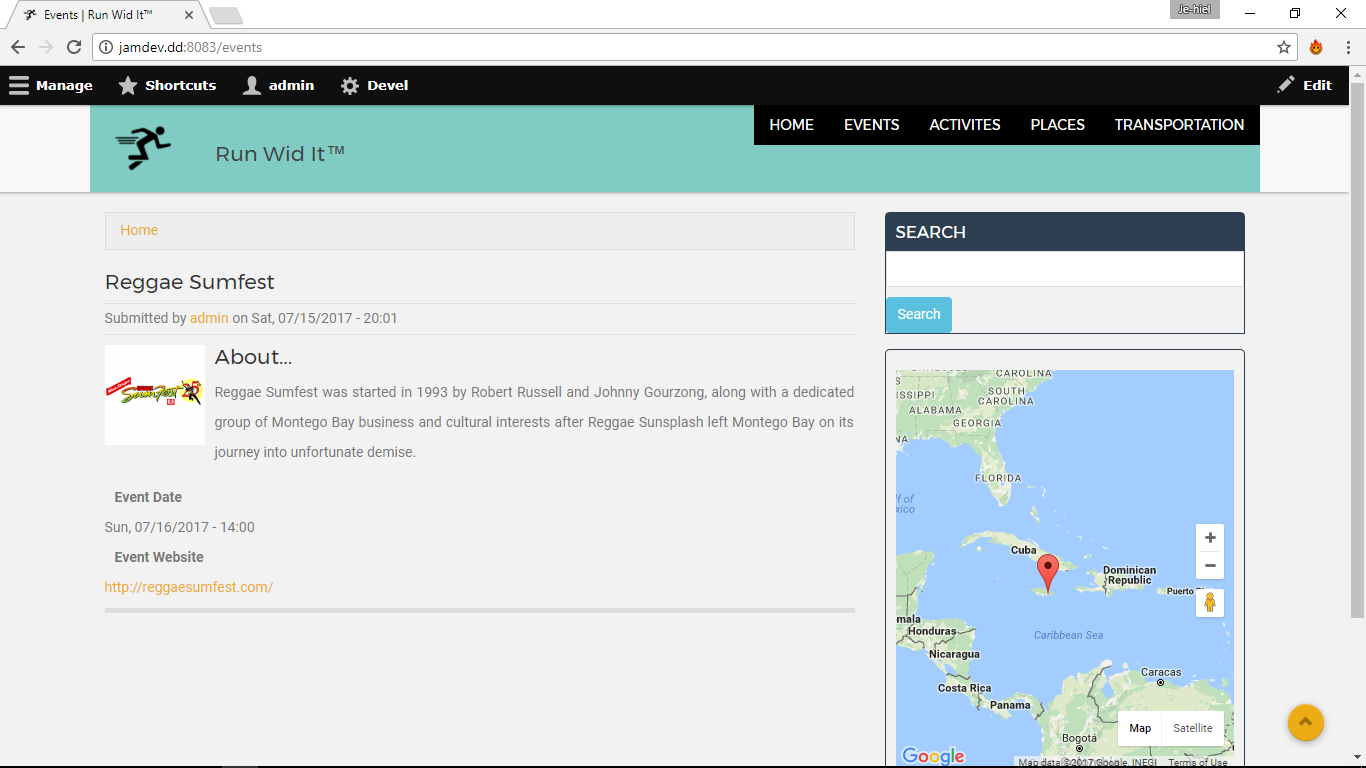Go to the PLACES nav item
This screenshot has width=1366, height=768.
click(1057, 125)
